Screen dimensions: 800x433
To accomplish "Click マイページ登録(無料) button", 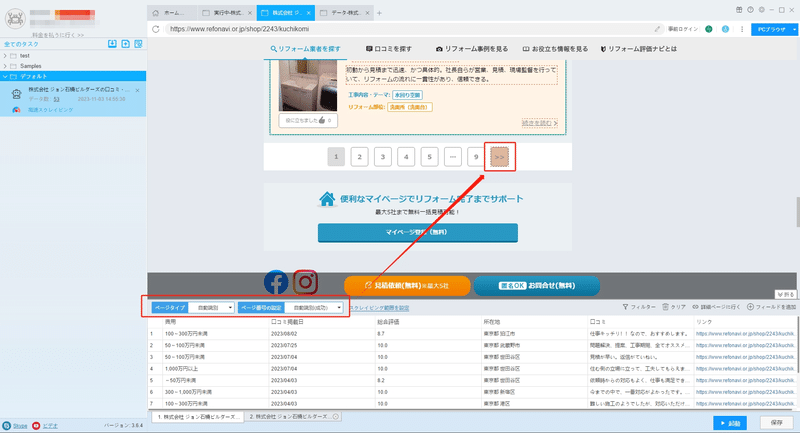I will coord(417,233).
